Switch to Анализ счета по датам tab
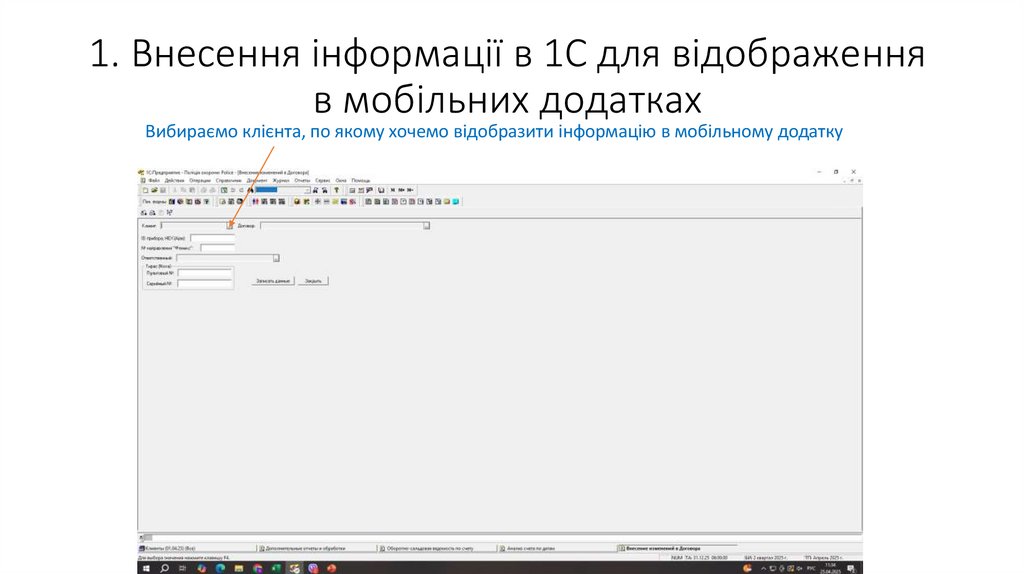1024x574 pixels. click(556, 549)
